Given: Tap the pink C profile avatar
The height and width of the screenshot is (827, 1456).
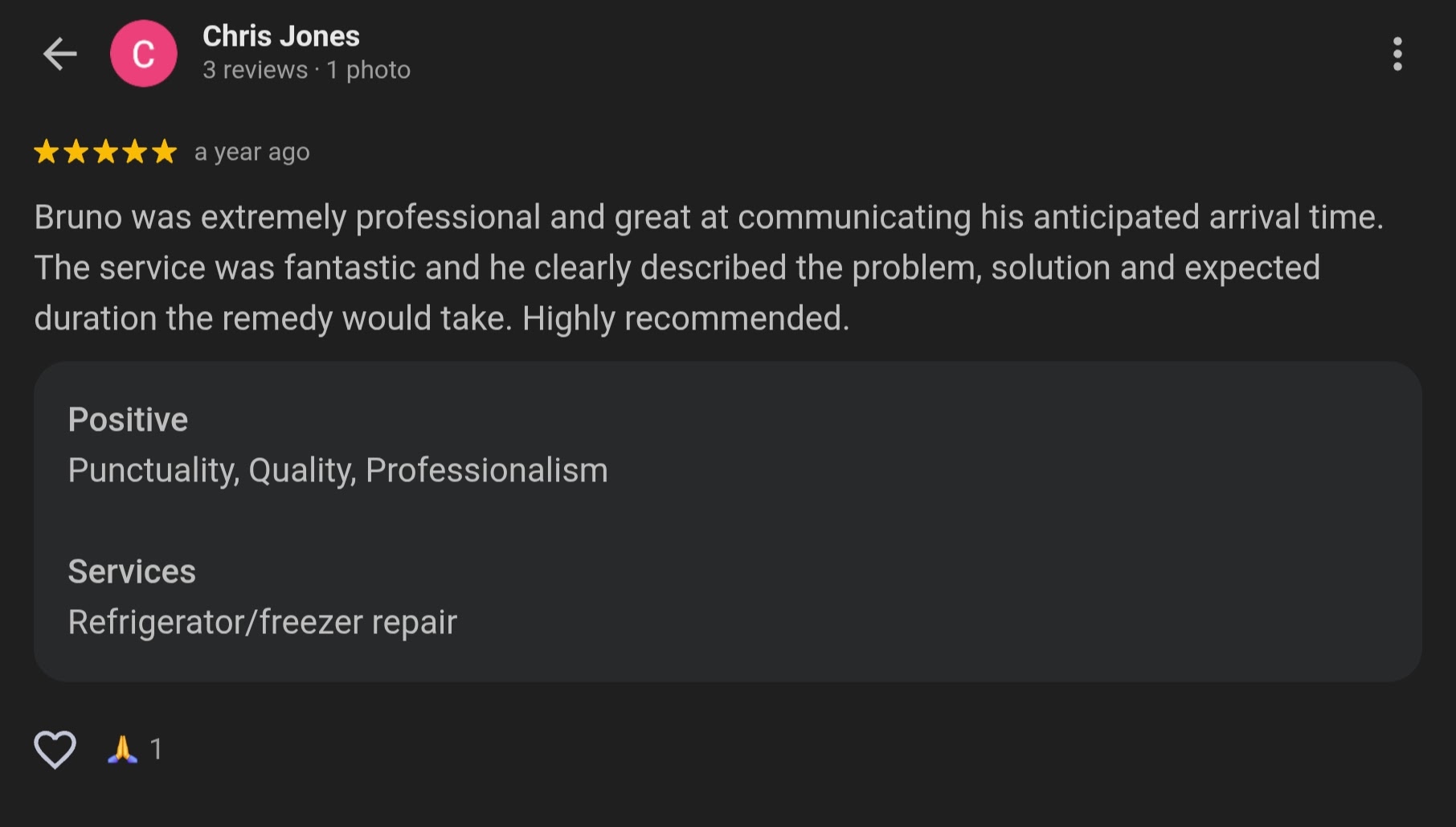Looking at the screenshot, I should coord(144,54).
